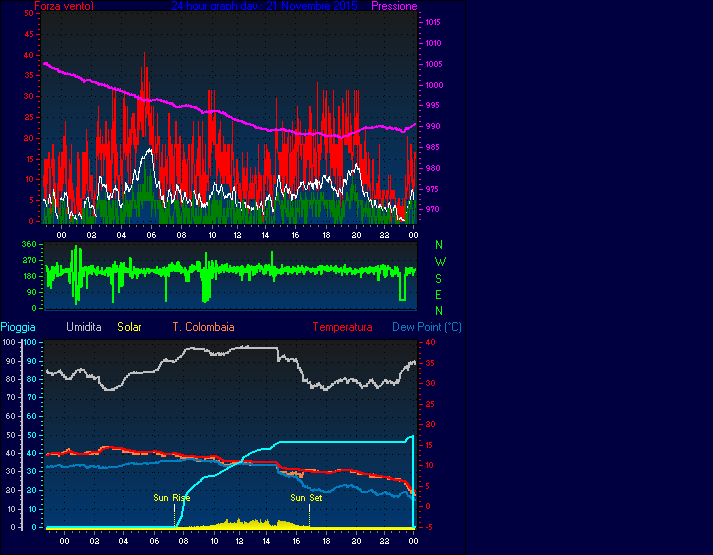This screenshot has width=713, height=555.
Task: Select the yellow 'Solar' legend label
Action: pos(129,327)
